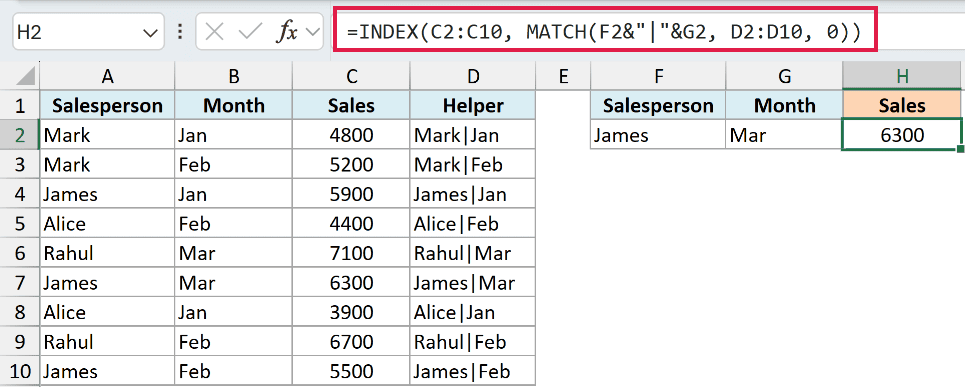Select cell with sales value 4400

(x=351, y=223)
